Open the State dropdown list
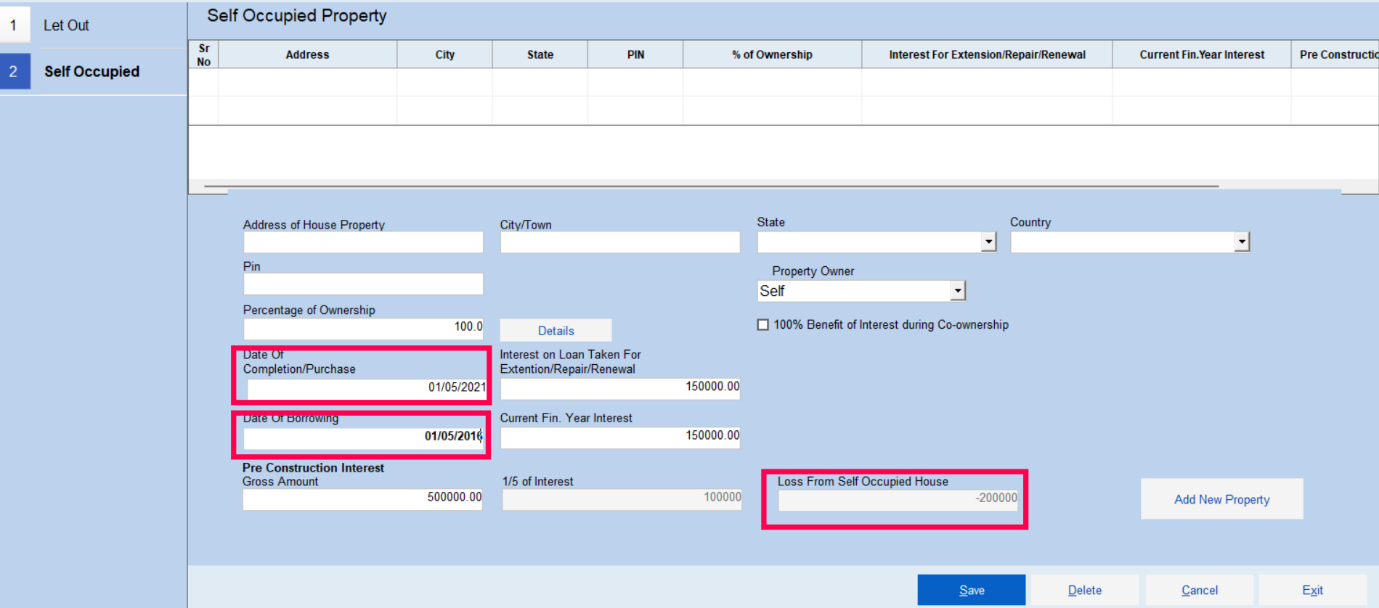 pos(988,242)
